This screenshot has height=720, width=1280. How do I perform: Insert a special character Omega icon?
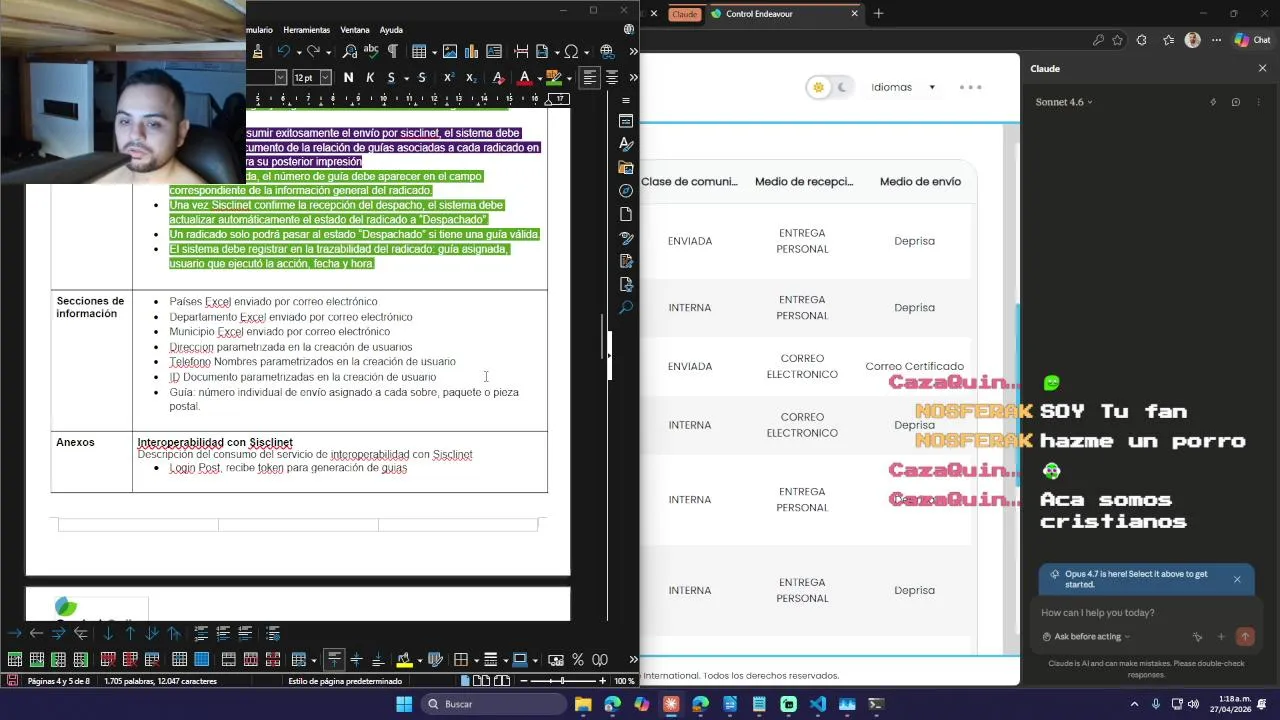click(x=571, y=52)
